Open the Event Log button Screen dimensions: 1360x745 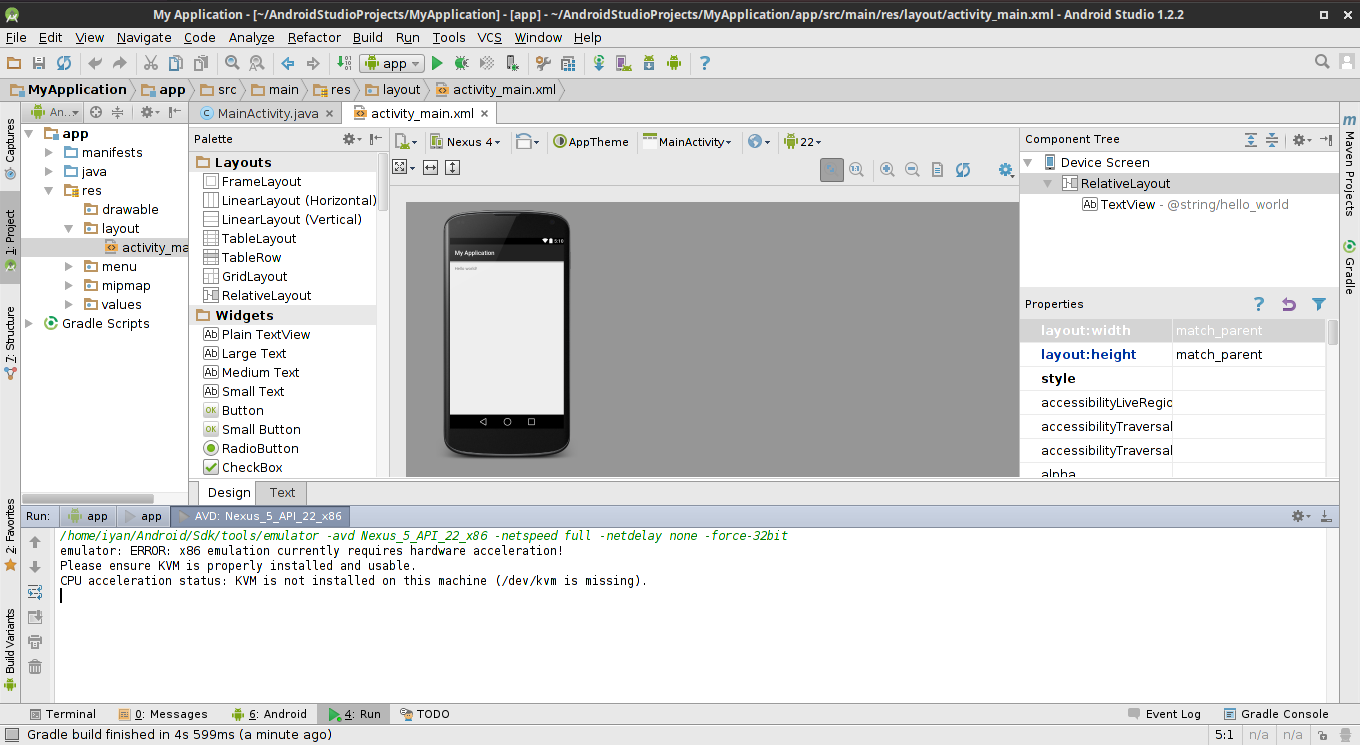click(1164, 714)
